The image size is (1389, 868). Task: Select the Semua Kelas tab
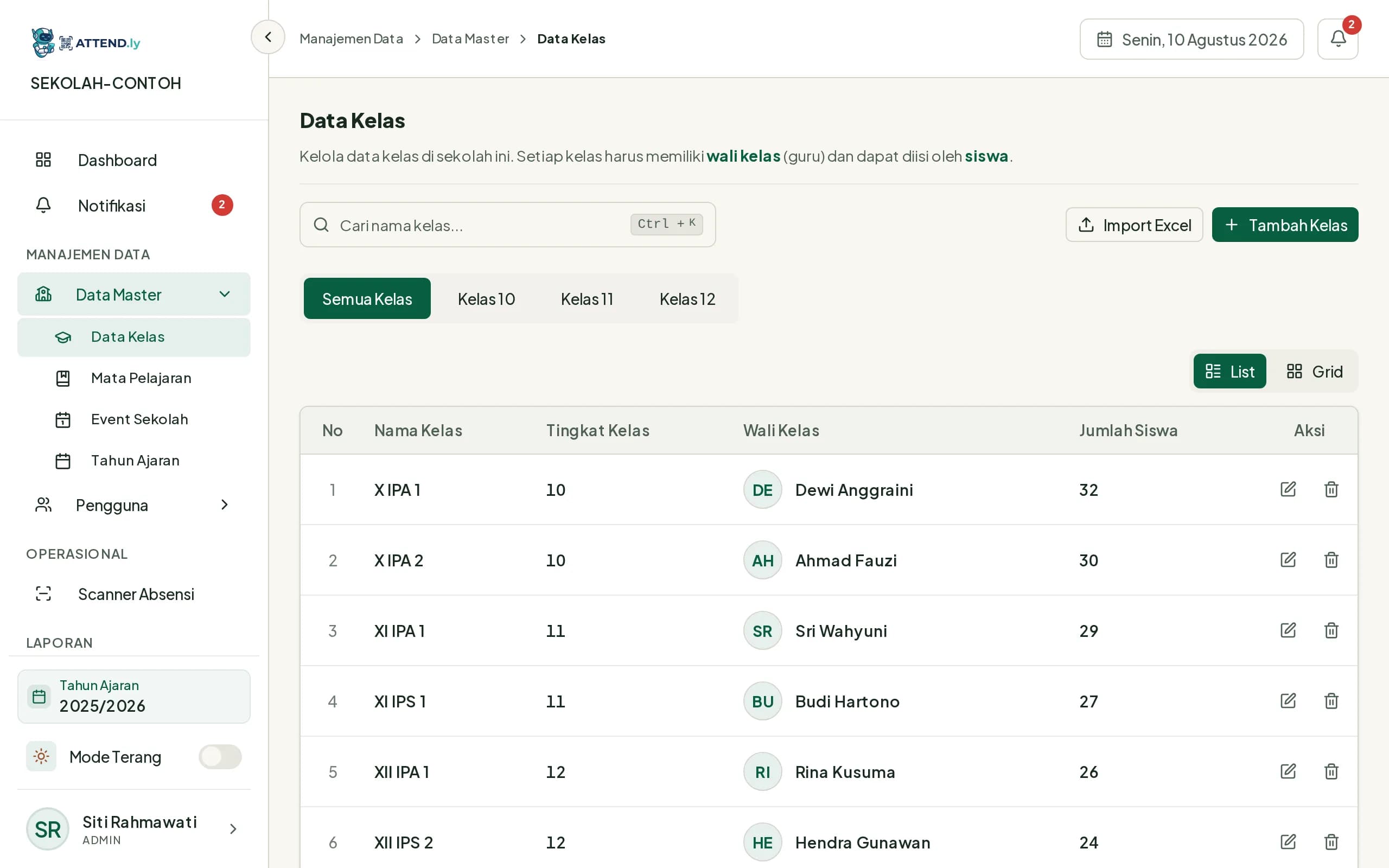click(367, 298)
